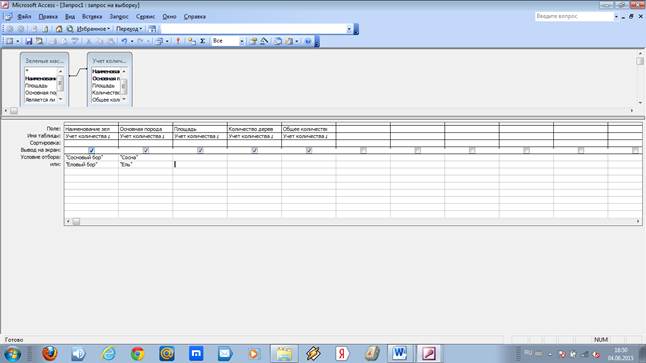Screen dimensions: 646x363
Task: Open the Вид menu
Action: coord(70,16)
